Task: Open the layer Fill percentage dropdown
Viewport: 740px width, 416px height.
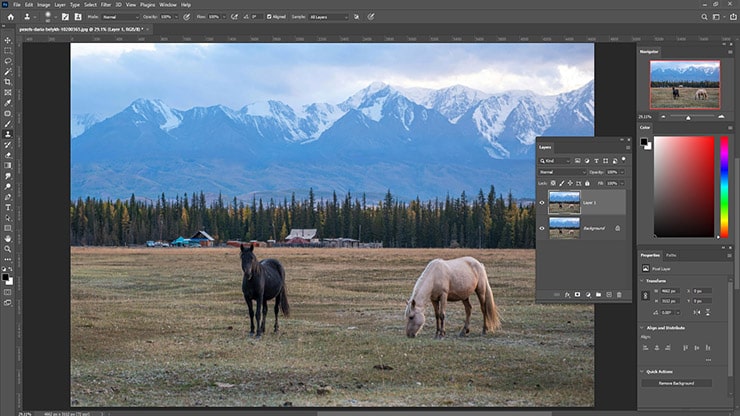Action: pos(622,183)
